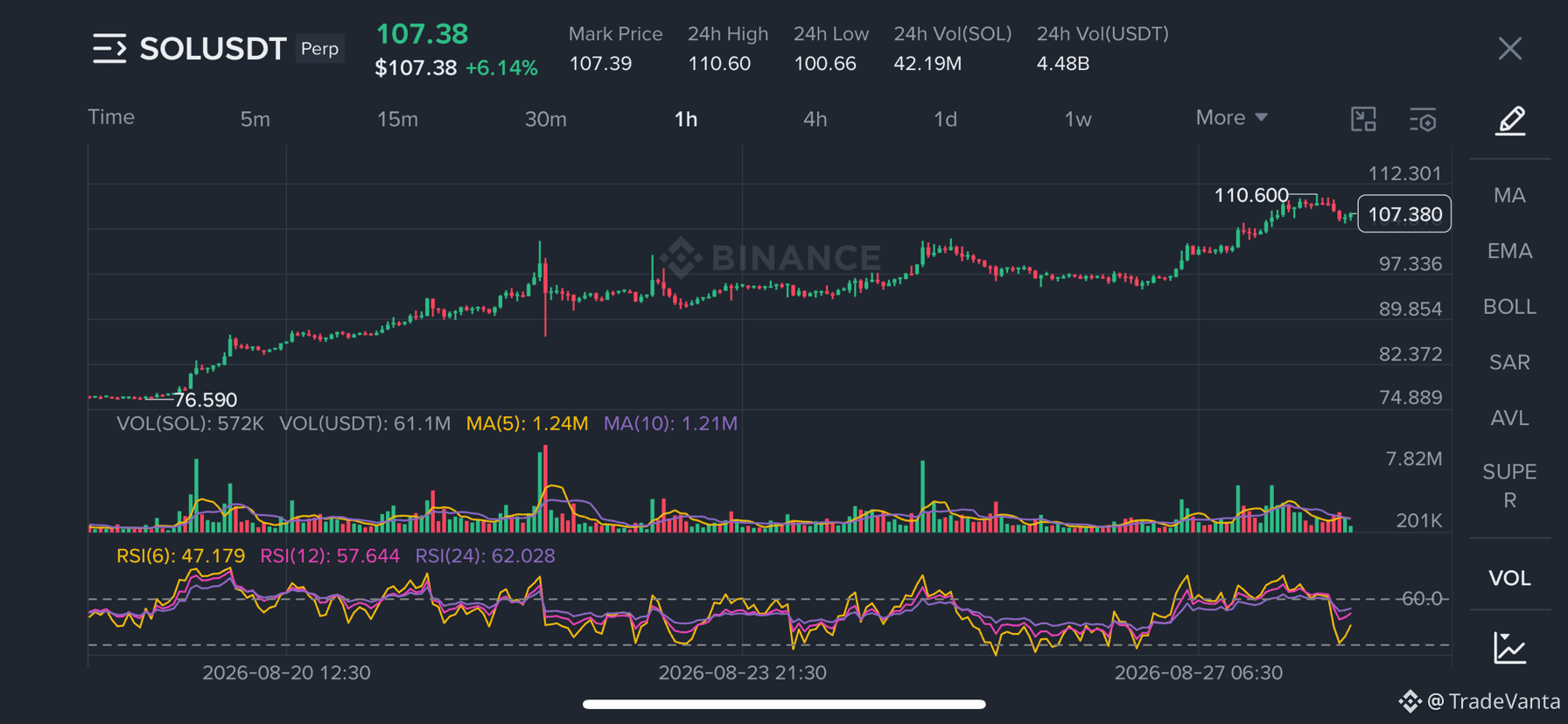Open the SOLUSDT pair selector
This screenshot has height=724, width=1568.
(x=213, y=49)
